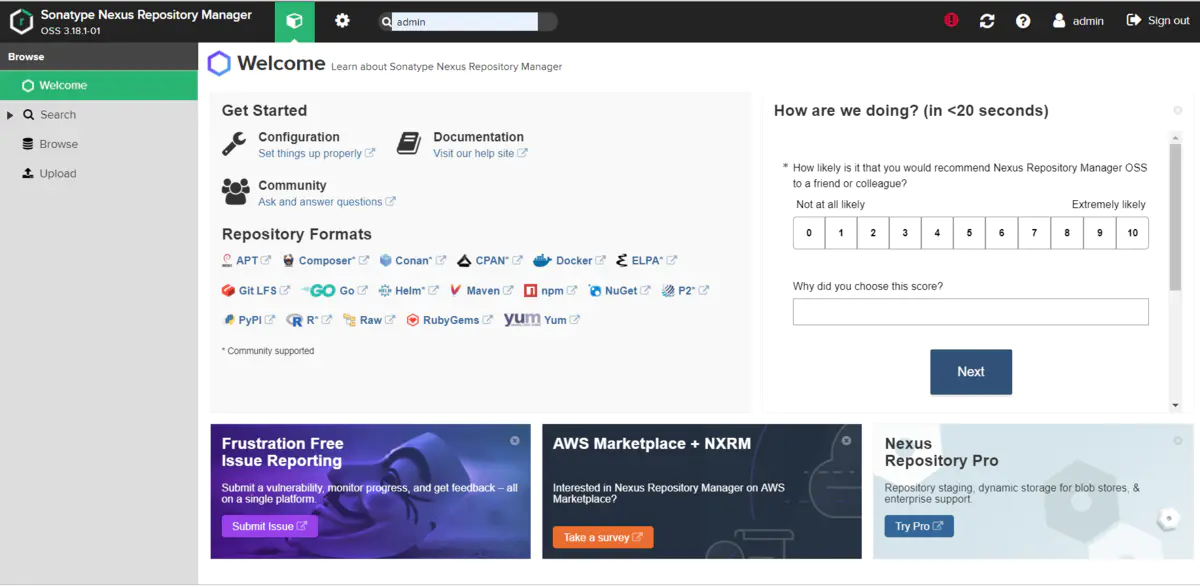This screenshot has height=587, width=1200.
Task: Select Upload in the Browse sidebar
Action: click(x=57, y=174)
